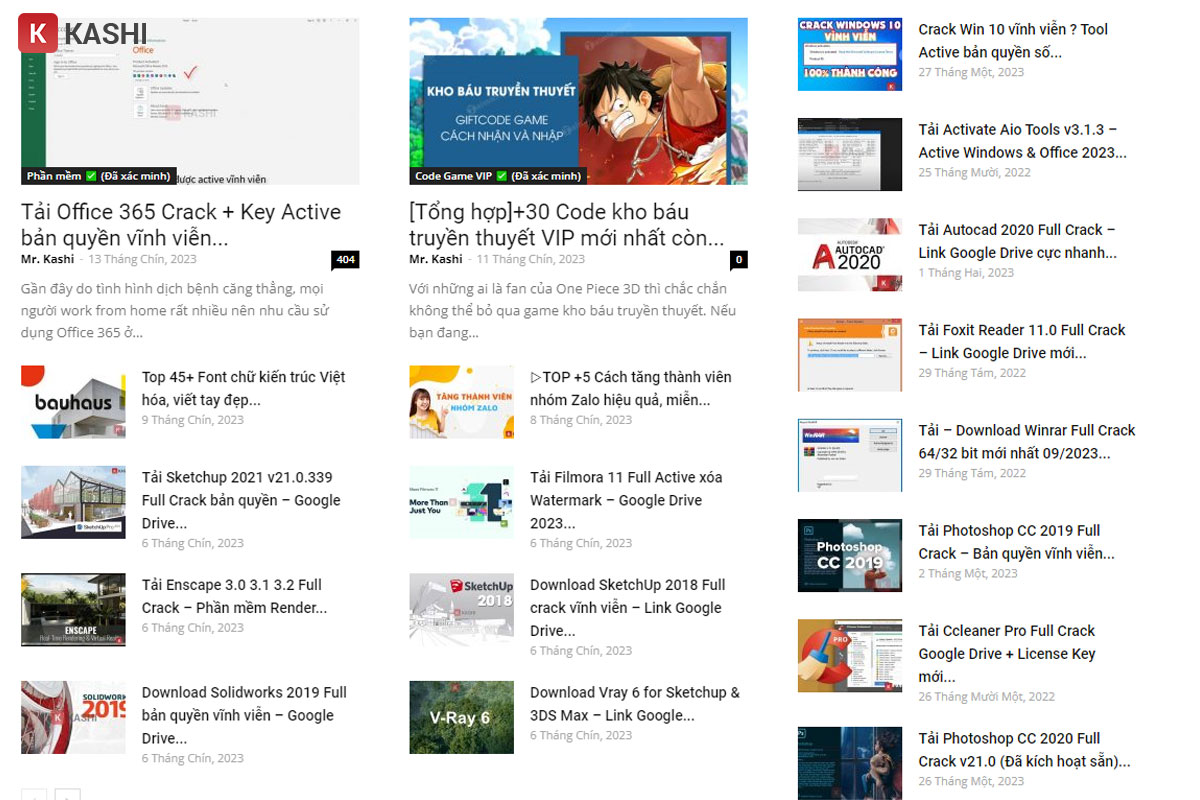The height and width of the screenshot is (800, 1200).
Task: Click the date '26 Tháng Mười Một, 2022'
Action: (987, 696)
